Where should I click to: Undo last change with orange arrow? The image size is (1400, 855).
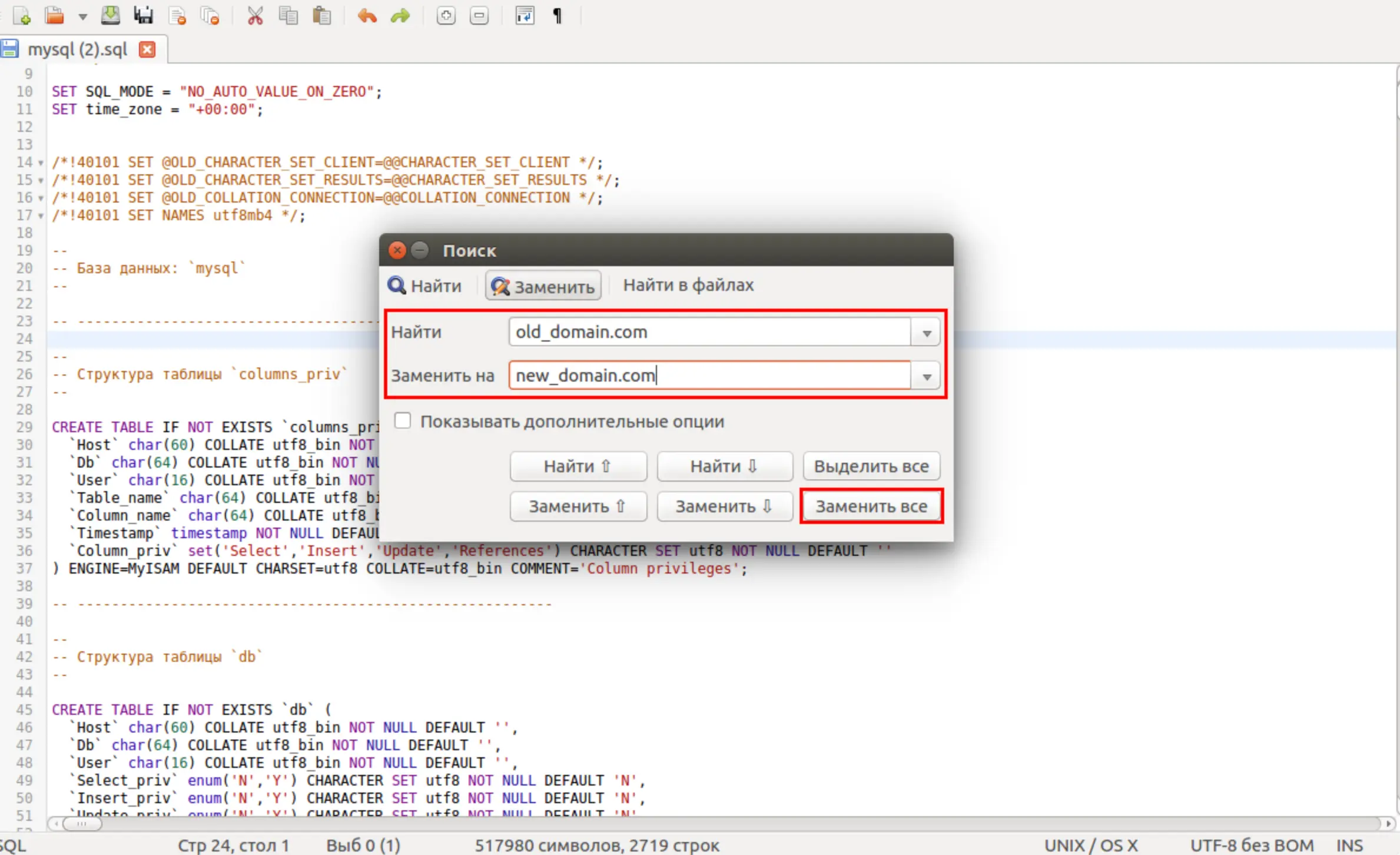366,16
